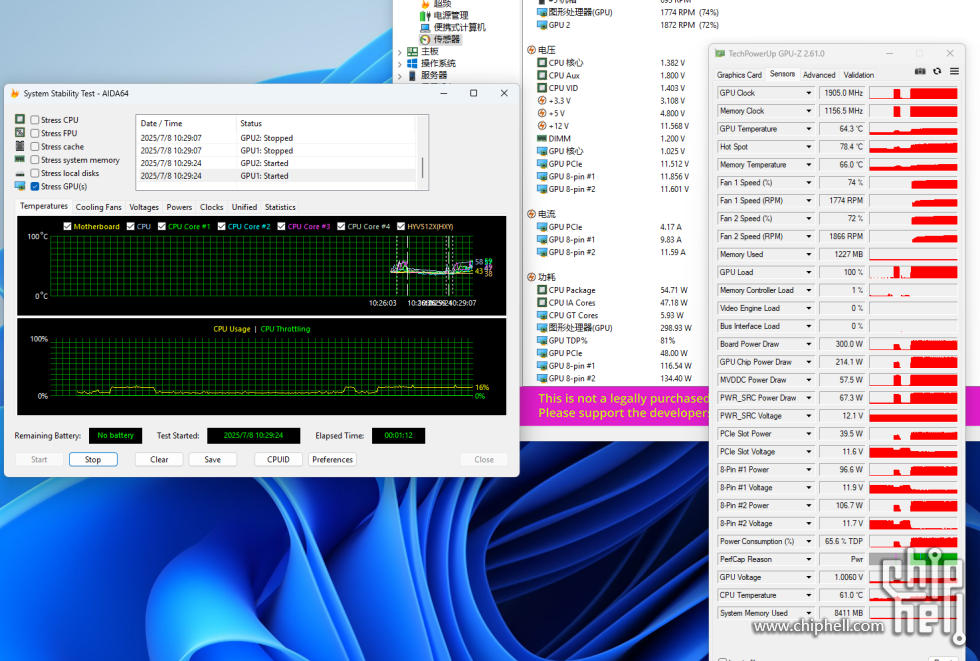
Task: Click the DIMM memory icon in voltage list
Action: pyautogui.click(x=542, y=139)
